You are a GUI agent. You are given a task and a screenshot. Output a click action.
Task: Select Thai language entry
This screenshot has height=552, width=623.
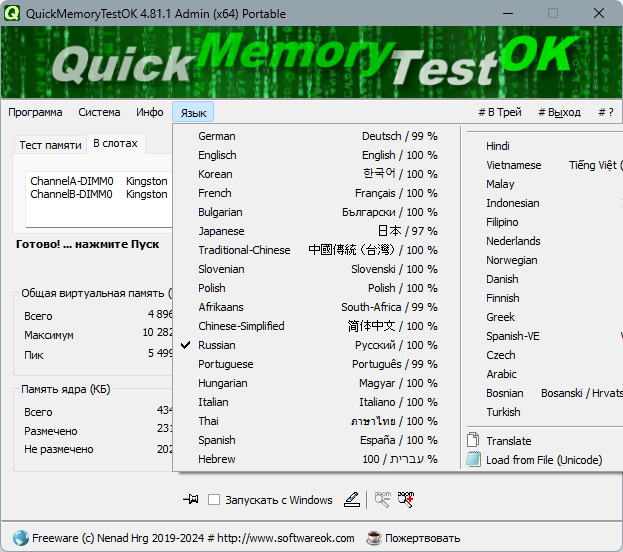pyautogui.click(x=317, y=421)
